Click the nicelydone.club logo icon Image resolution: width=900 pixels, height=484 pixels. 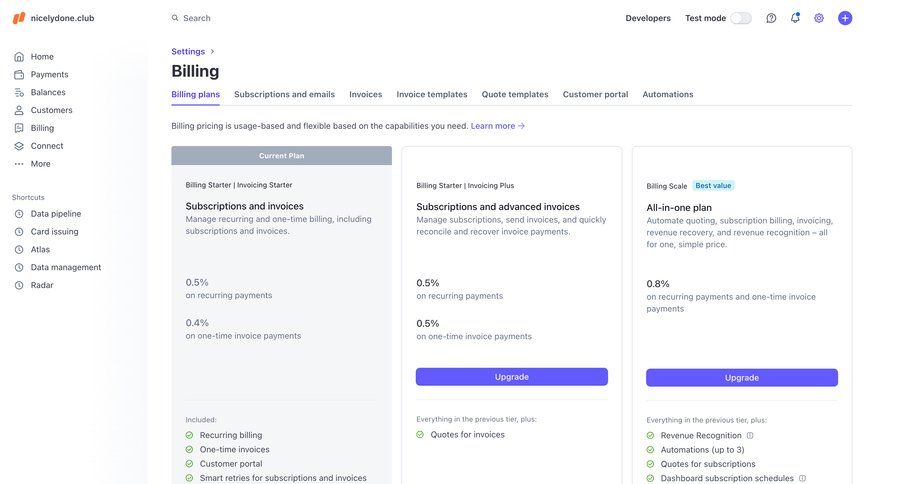click(x=19, y=18)
